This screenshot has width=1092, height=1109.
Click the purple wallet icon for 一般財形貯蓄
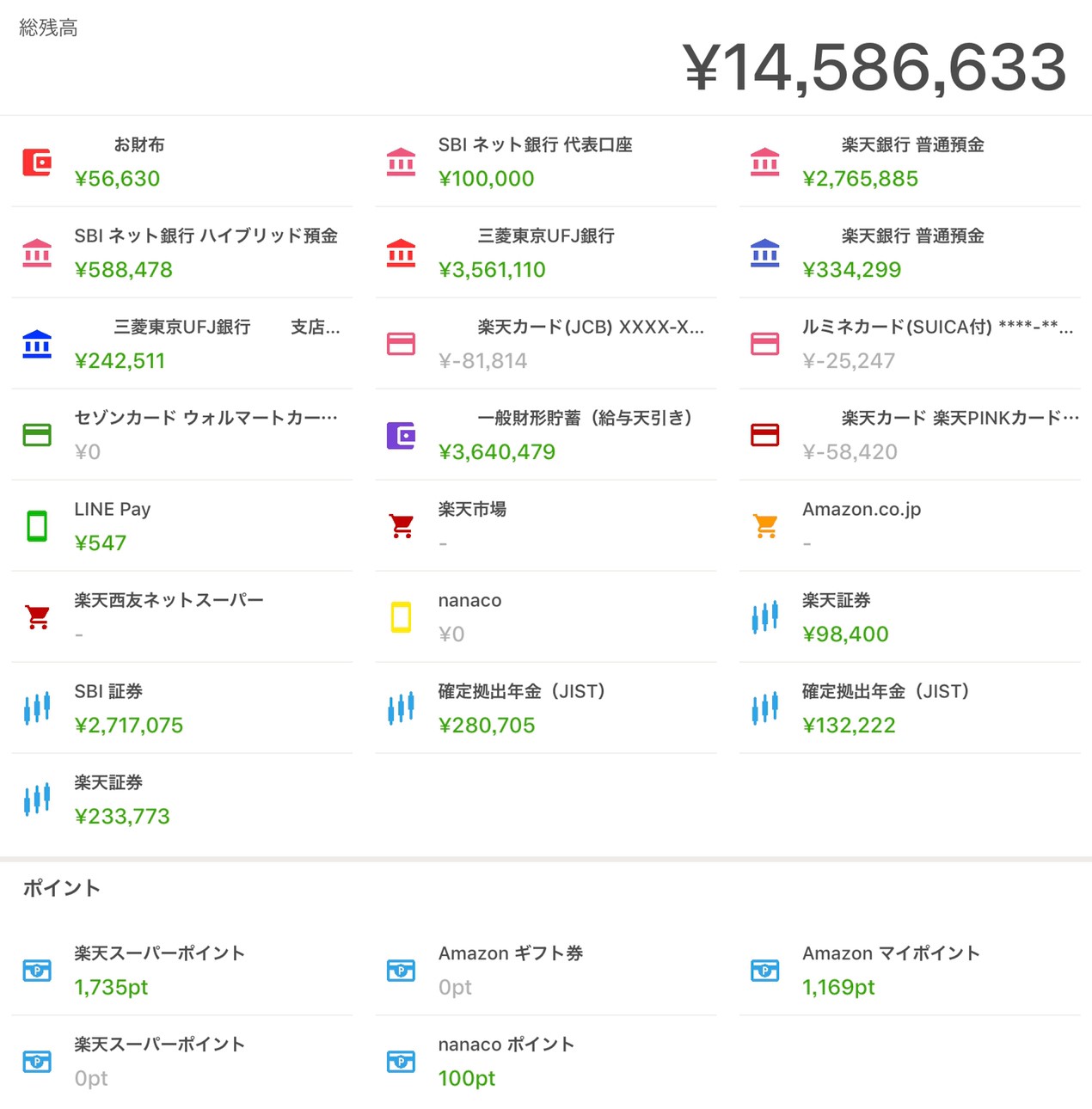[x=401, y=435]
